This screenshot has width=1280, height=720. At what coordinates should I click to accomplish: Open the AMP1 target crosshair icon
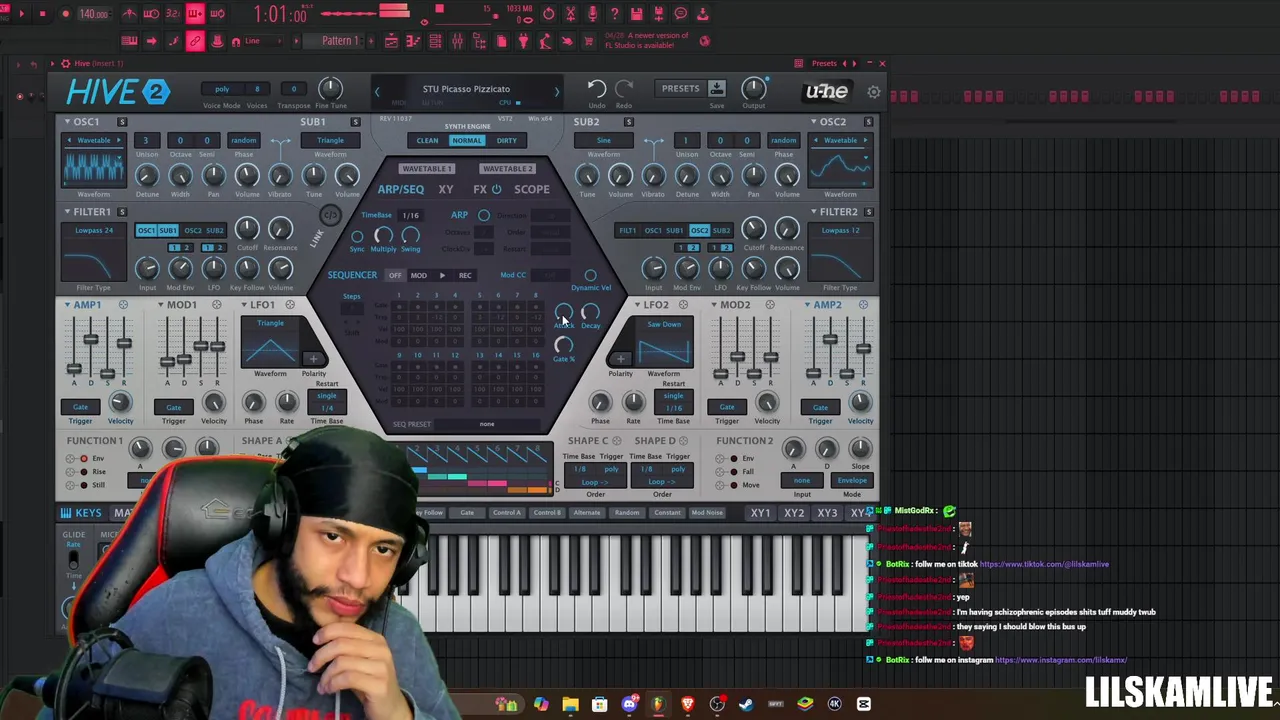[123, 305]
